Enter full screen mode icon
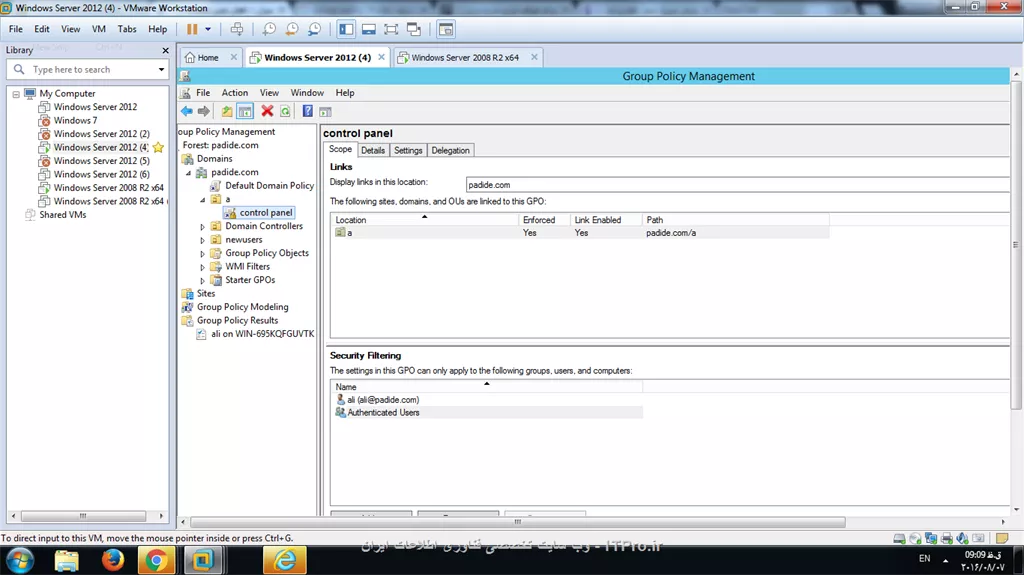The image size is (1024, 575). pyautogui.click(x=391, y=29)
